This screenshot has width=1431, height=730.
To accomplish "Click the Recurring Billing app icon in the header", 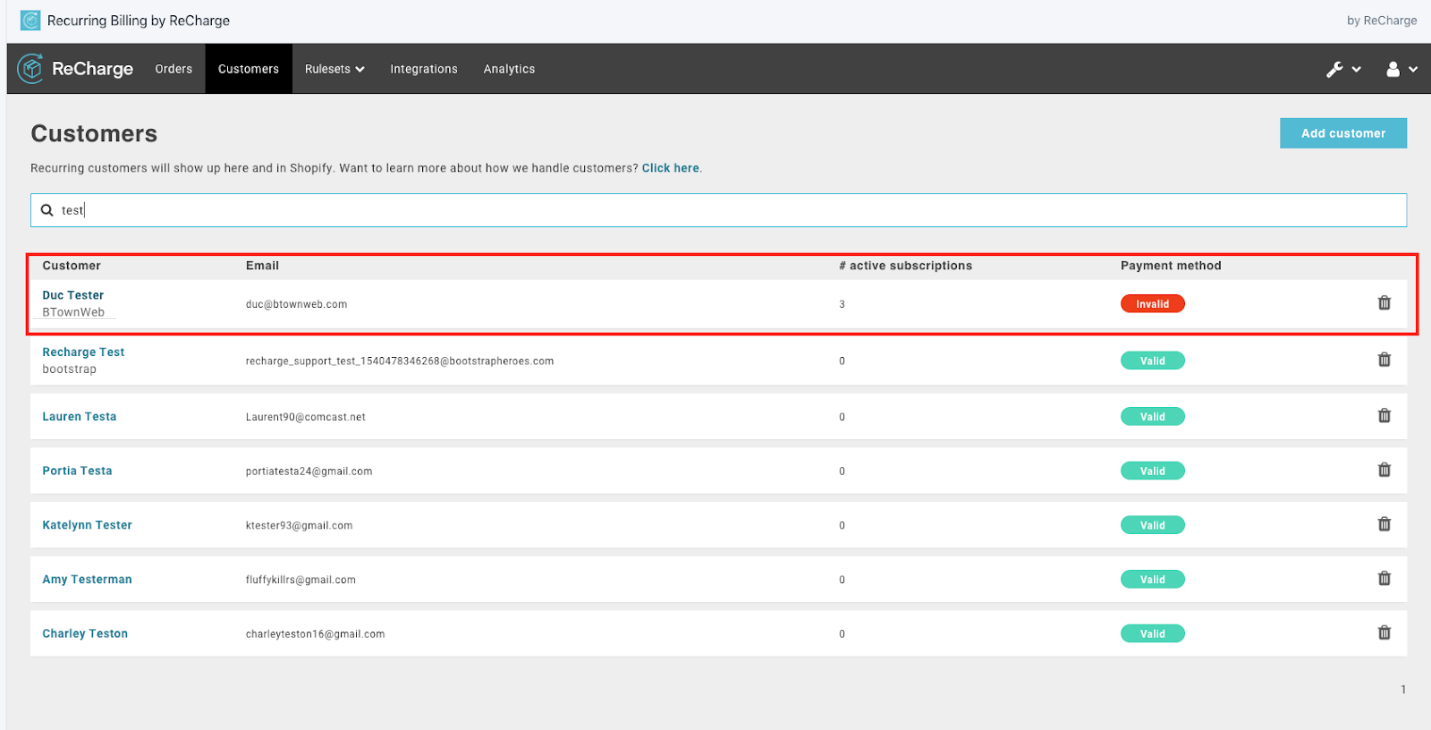I will pyautogui.click(x=31, y=20).
